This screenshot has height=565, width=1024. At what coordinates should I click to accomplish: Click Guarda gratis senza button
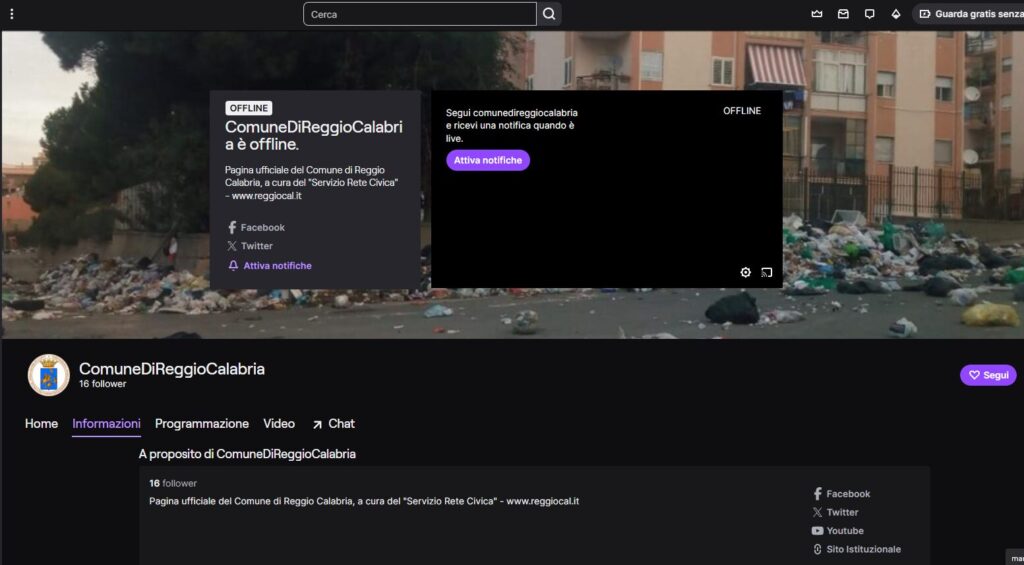coord(968,14)
